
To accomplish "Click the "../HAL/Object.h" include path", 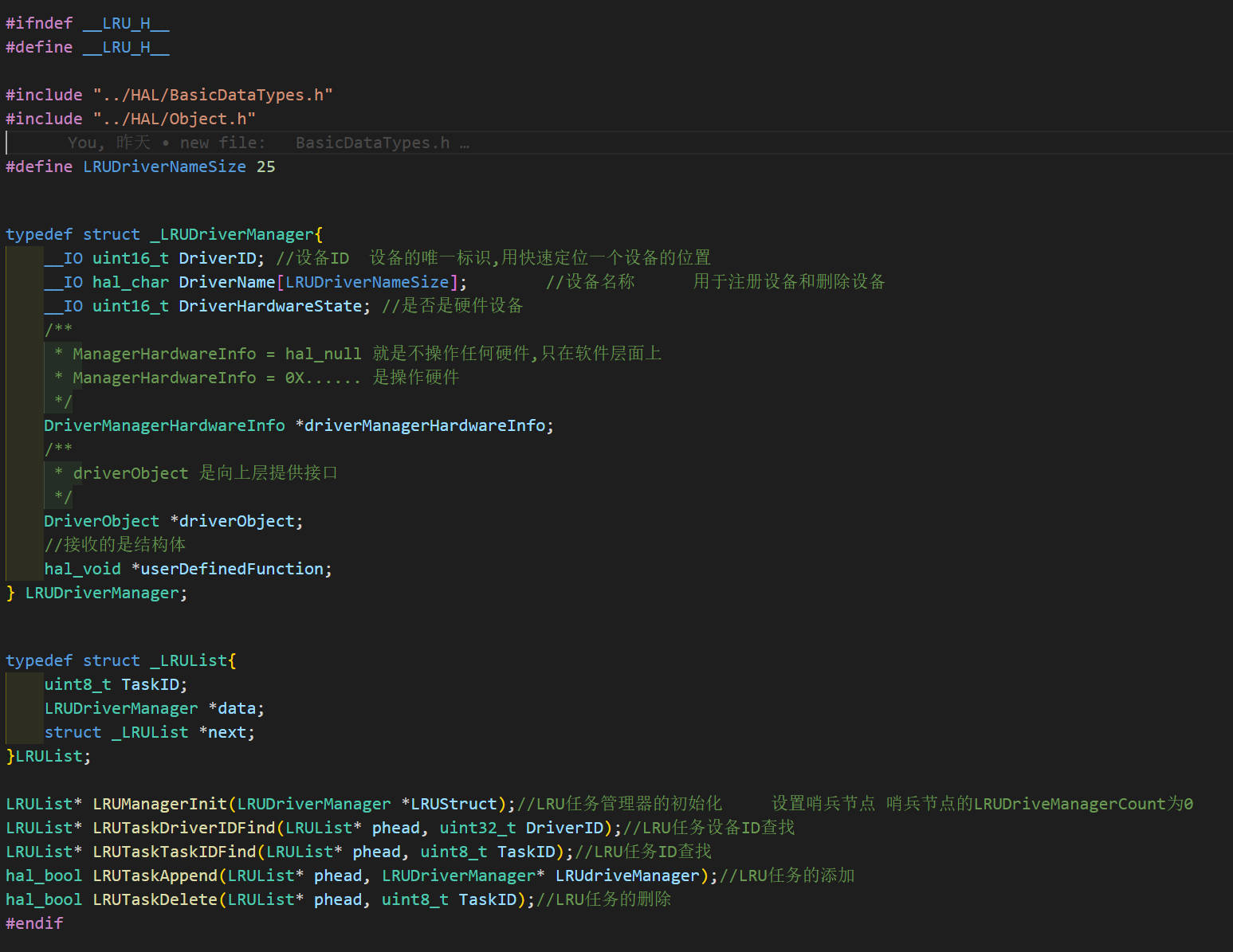I will [x=175, y=119].
